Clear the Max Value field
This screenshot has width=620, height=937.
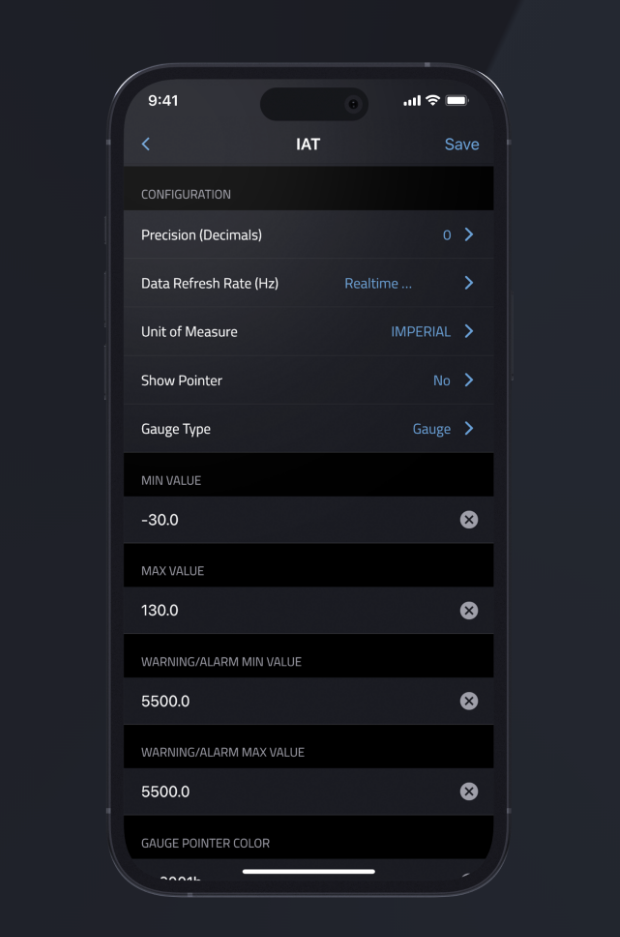(468, 610)
